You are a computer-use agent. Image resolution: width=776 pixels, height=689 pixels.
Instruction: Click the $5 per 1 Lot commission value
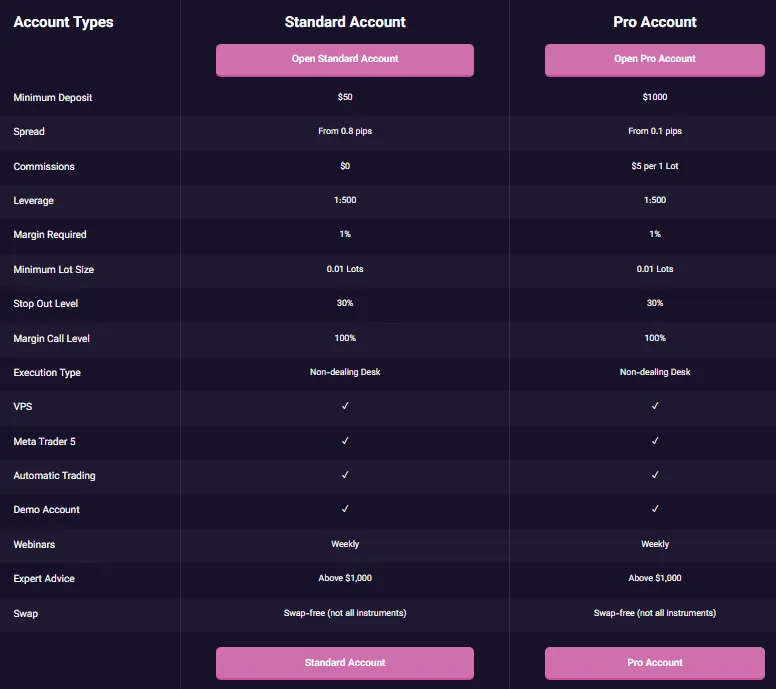[x=655, y=166]
